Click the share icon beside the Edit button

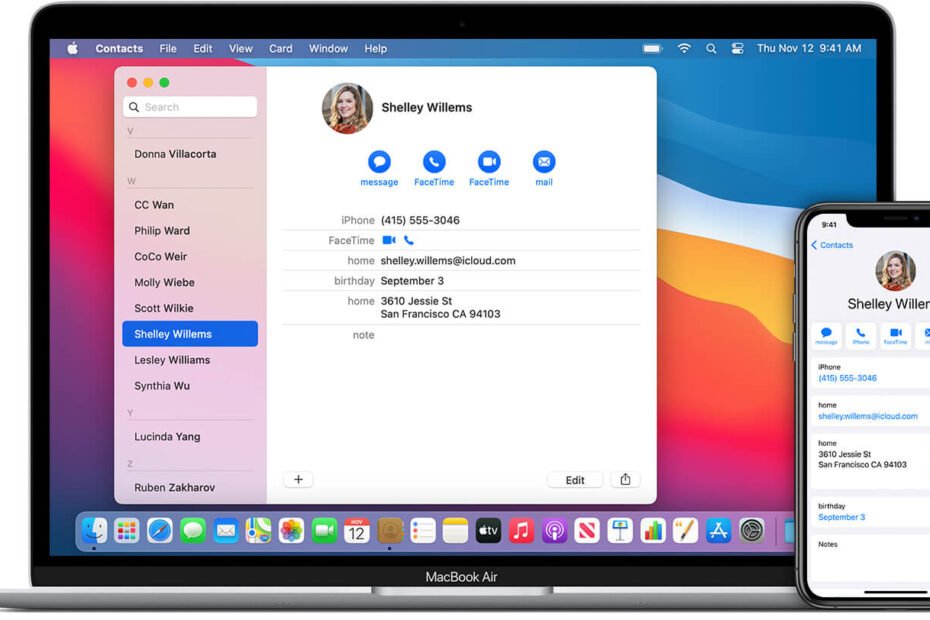point(625,479)
